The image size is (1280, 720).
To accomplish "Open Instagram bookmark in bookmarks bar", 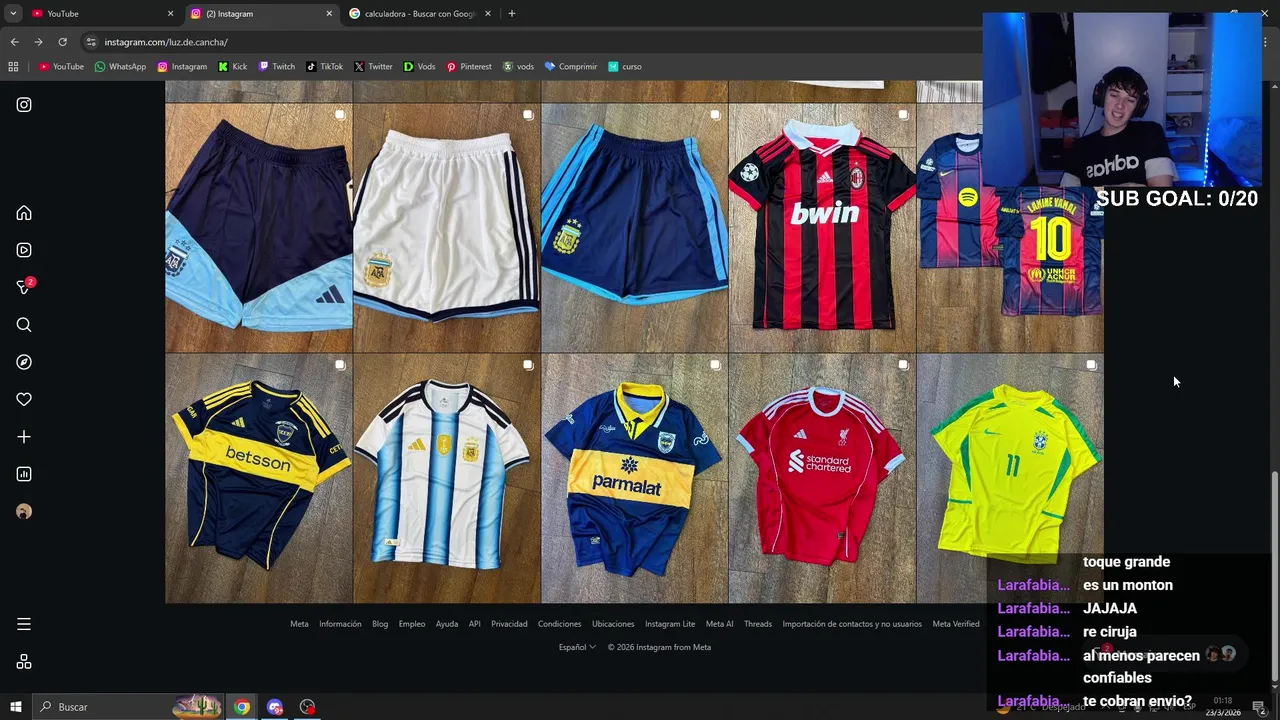I will pyautogui.click(x=182, y=67).
